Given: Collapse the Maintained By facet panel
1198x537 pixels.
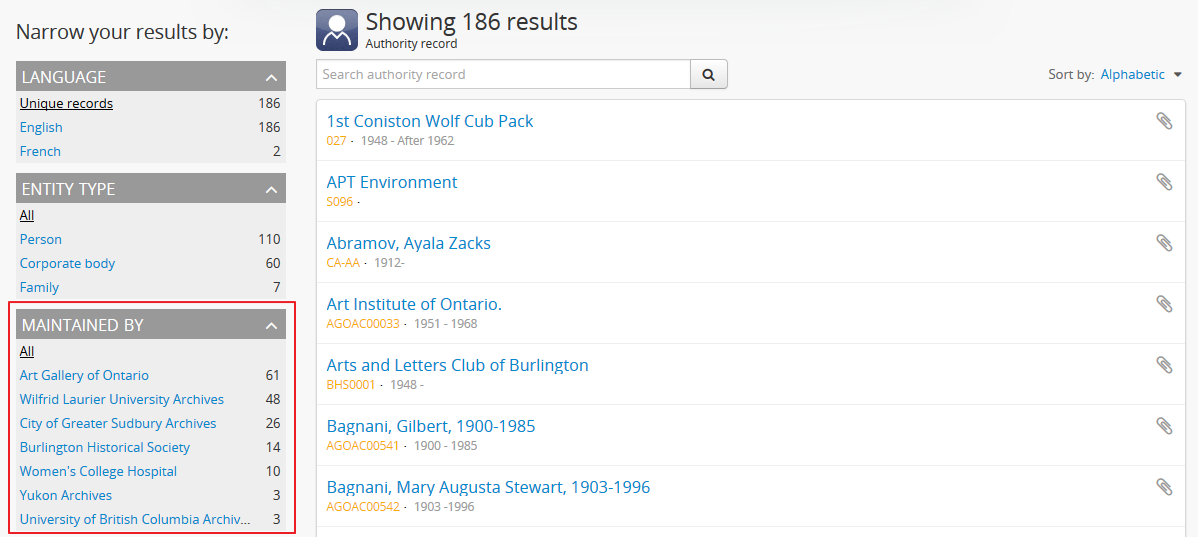Looking at the screenshot, I should (x=270, y=325).
